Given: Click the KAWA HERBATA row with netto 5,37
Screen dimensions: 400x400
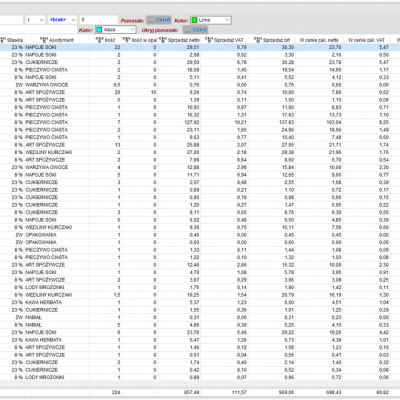Looking at the screenshot, I should [200, 302].
